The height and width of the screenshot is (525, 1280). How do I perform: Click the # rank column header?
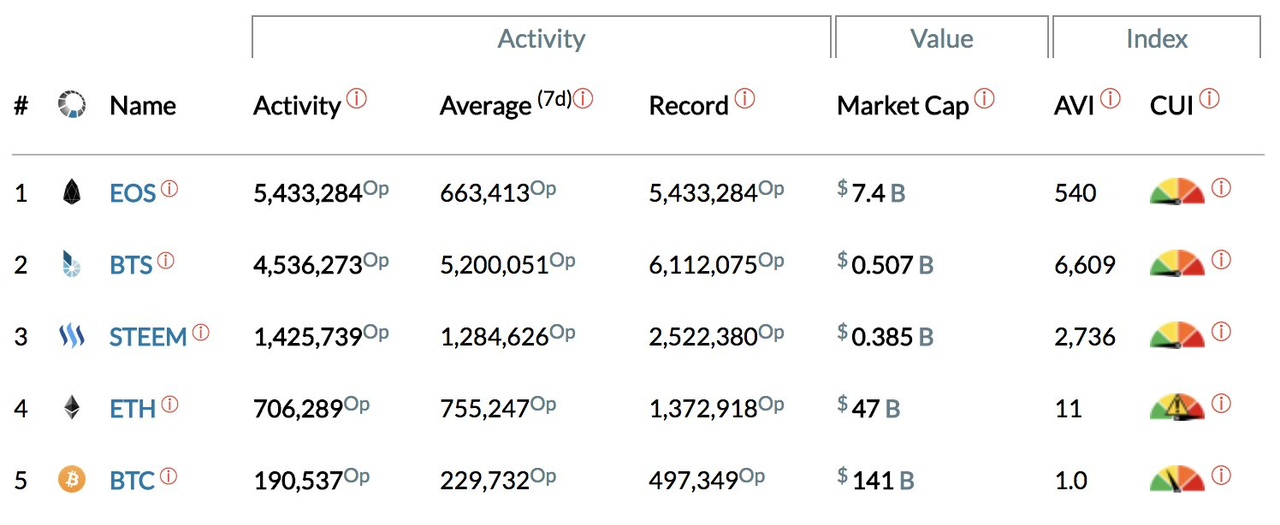pyautogui.click(x=20, y=106)
